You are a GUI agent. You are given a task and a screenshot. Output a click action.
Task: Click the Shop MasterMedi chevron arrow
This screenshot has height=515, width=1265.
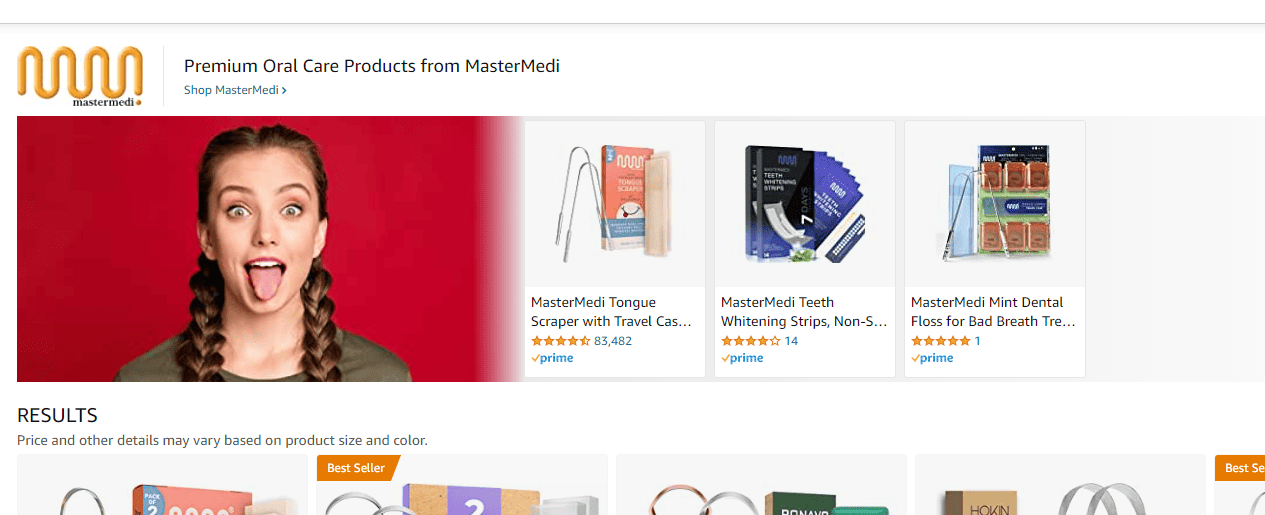[284, 90]
